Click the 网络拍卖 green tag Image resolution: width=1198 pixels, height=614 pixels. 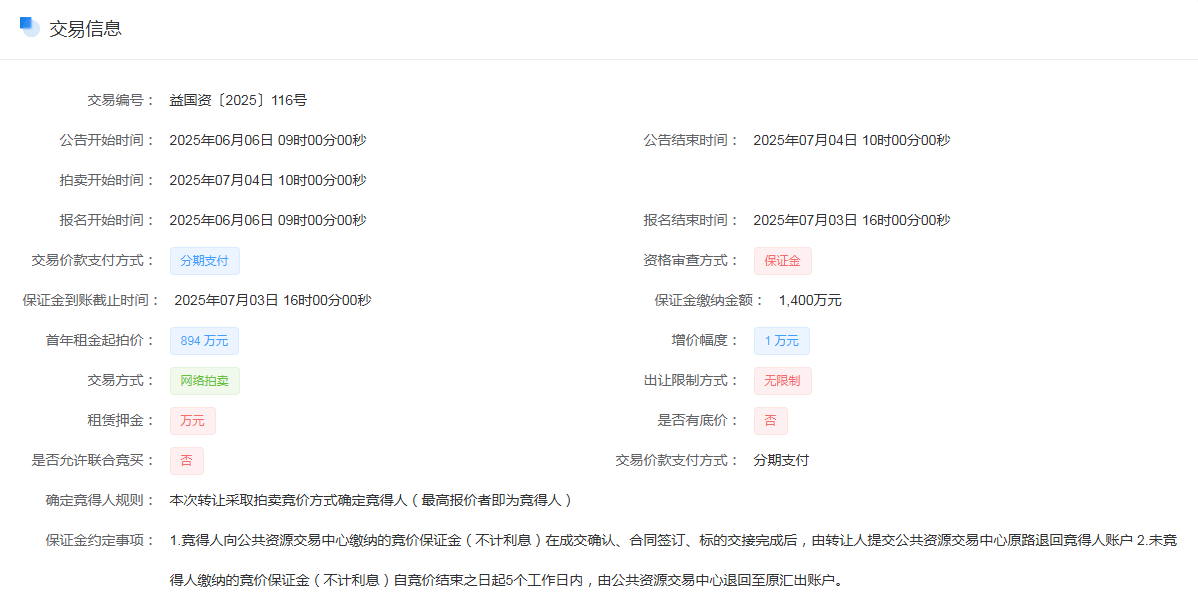pyautogui.click(x=205, y=380)
